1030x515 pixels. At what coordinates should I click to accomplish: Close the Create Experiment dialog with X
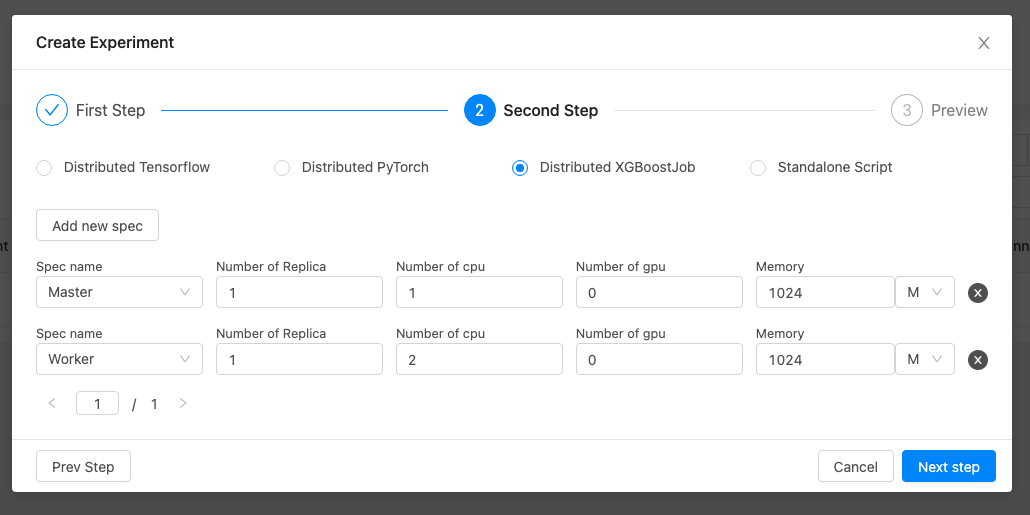click(984, 43)
